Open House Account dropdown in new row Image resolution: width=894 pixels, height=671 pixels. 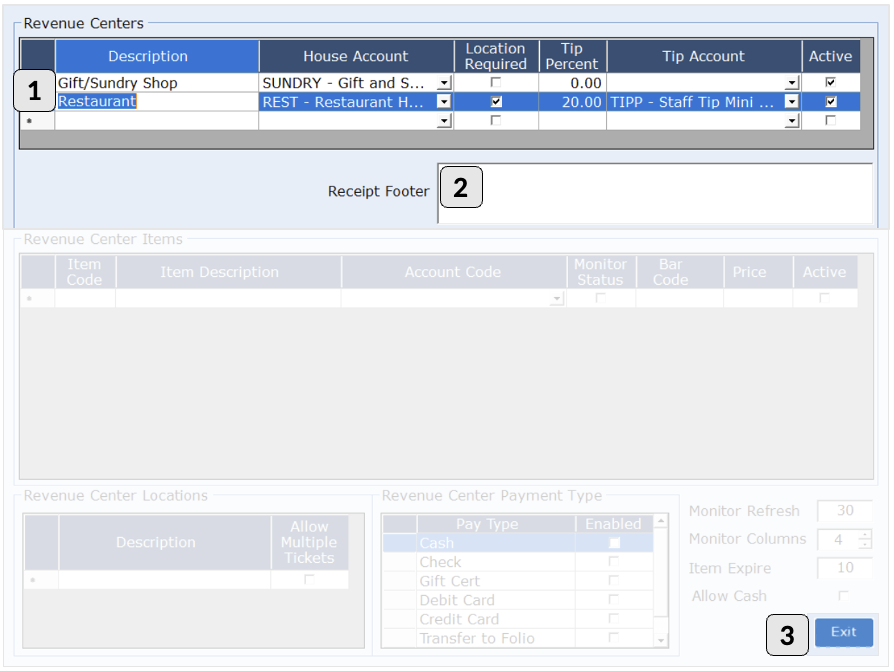(445, 121)
